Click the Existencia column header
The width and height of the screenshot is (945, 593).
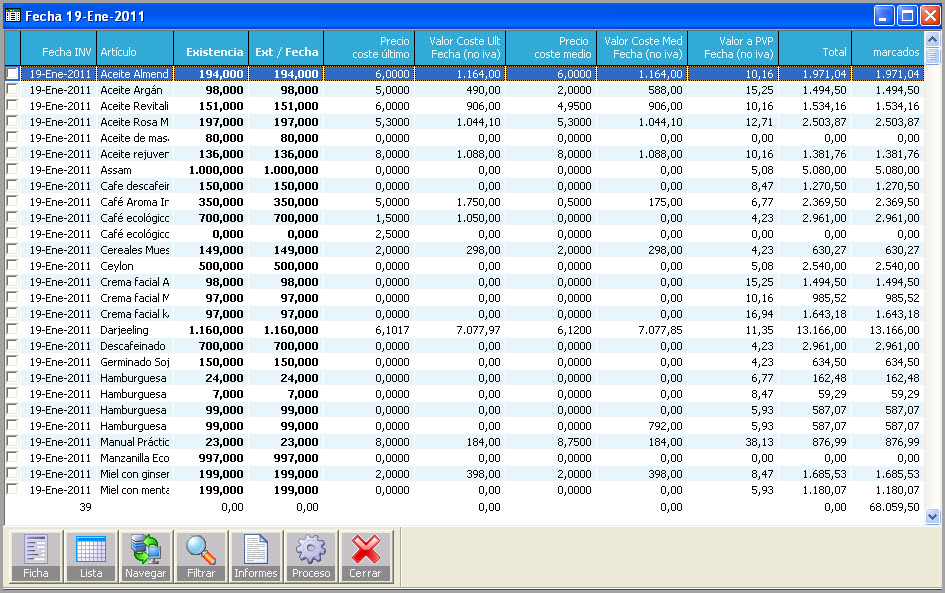tap(211, 48)
